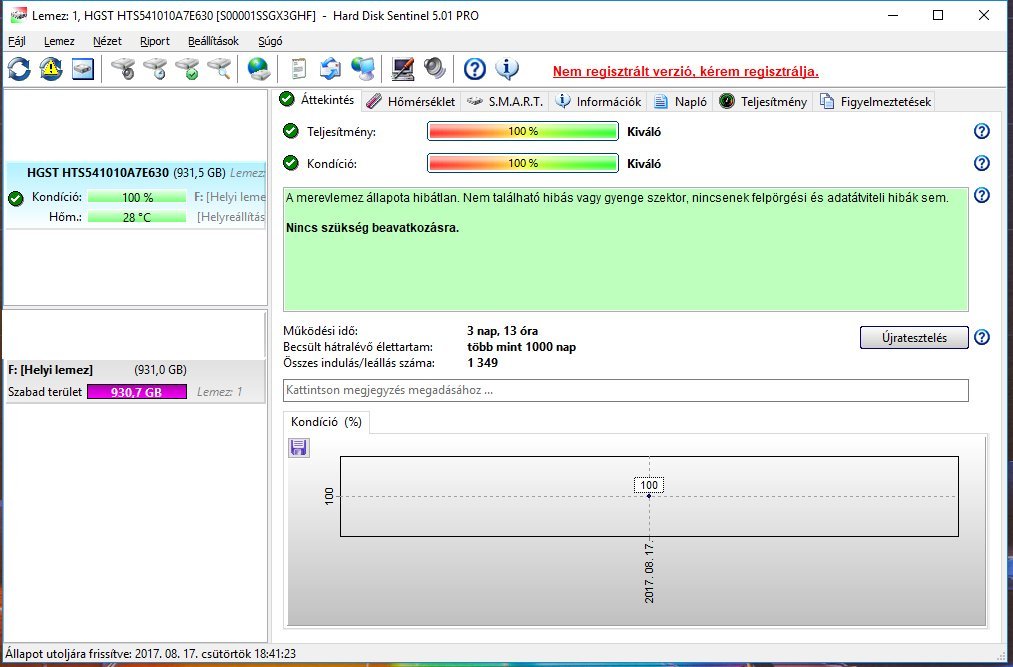Click the green check icon beside Kondíció label in overview
The image size is (1013, 667).
(291, 163)
